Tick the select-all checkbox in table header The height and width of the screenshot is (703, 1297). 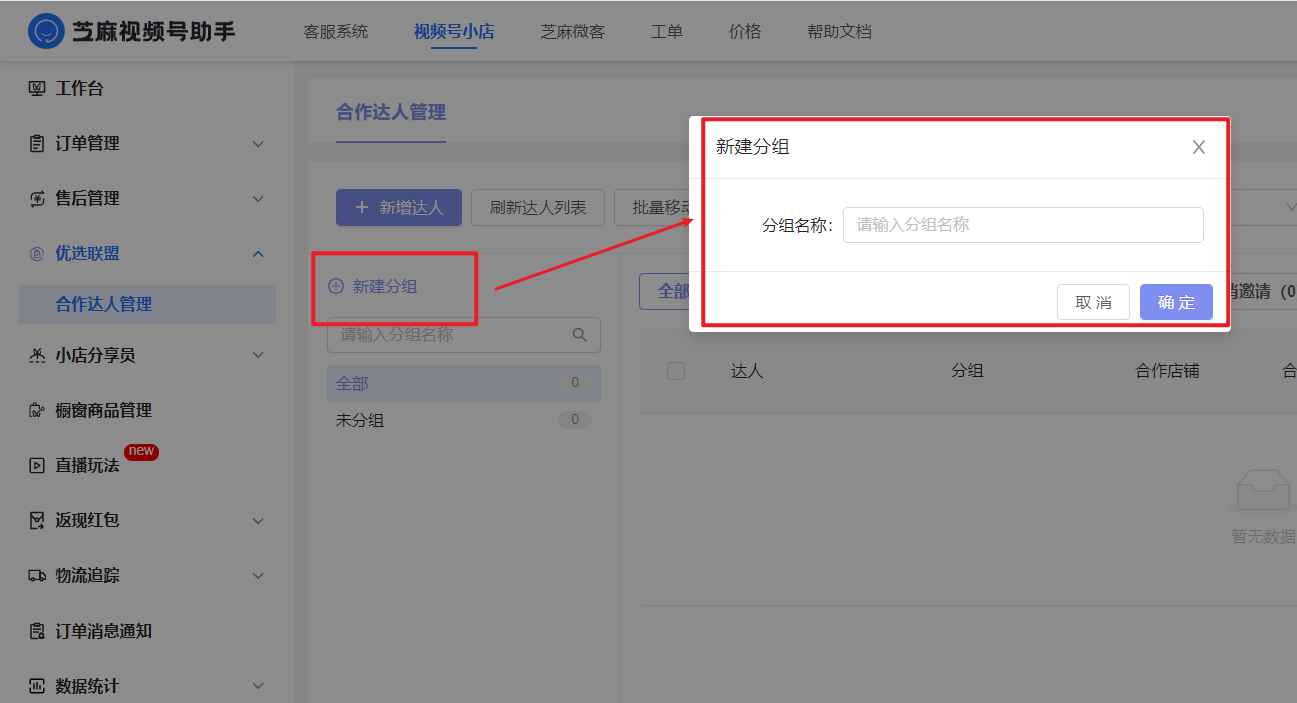676,371
